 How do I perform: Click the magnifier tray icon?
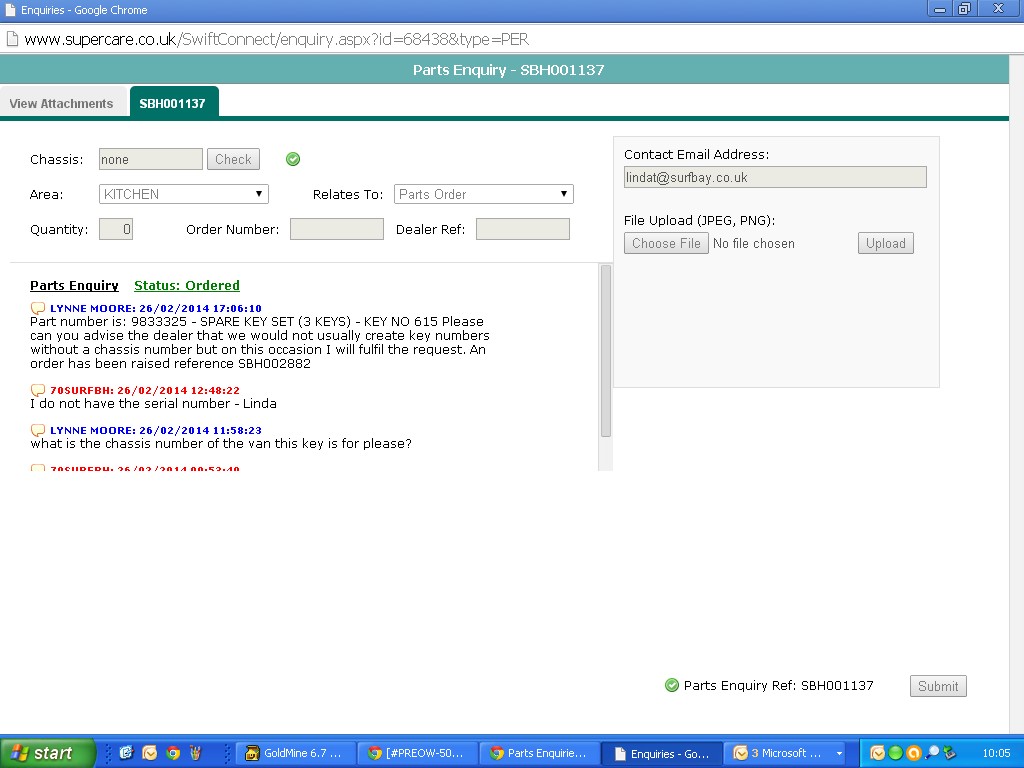pyautogui.click(x=931, y=753)
